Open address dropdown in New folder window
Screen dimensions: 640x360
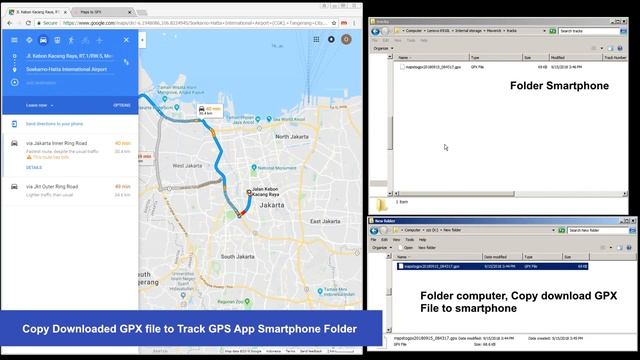point(553,231)
